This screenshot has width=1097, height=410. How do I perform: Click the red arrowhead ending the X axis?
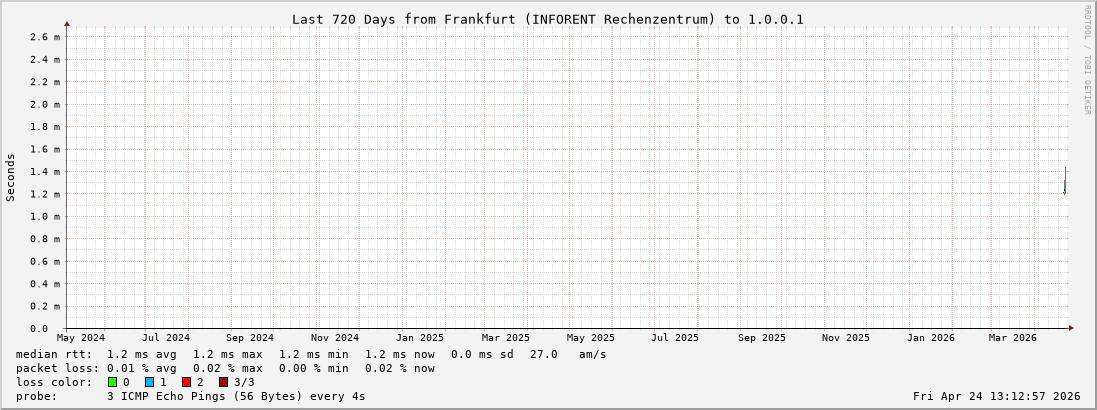[x=1071, y=328]
